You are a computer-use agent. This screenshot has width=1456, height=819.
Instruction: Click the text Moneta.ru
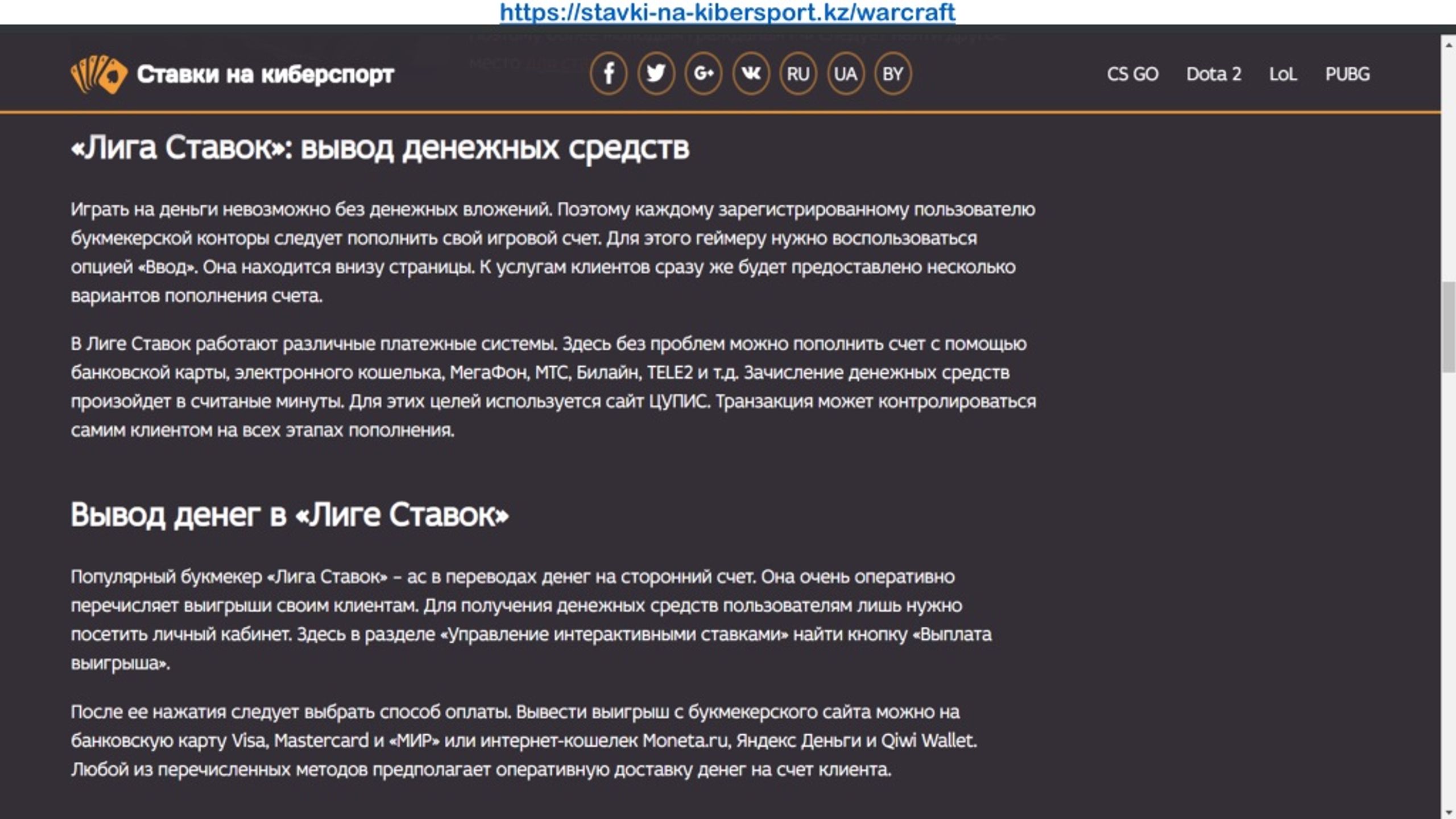685,741
